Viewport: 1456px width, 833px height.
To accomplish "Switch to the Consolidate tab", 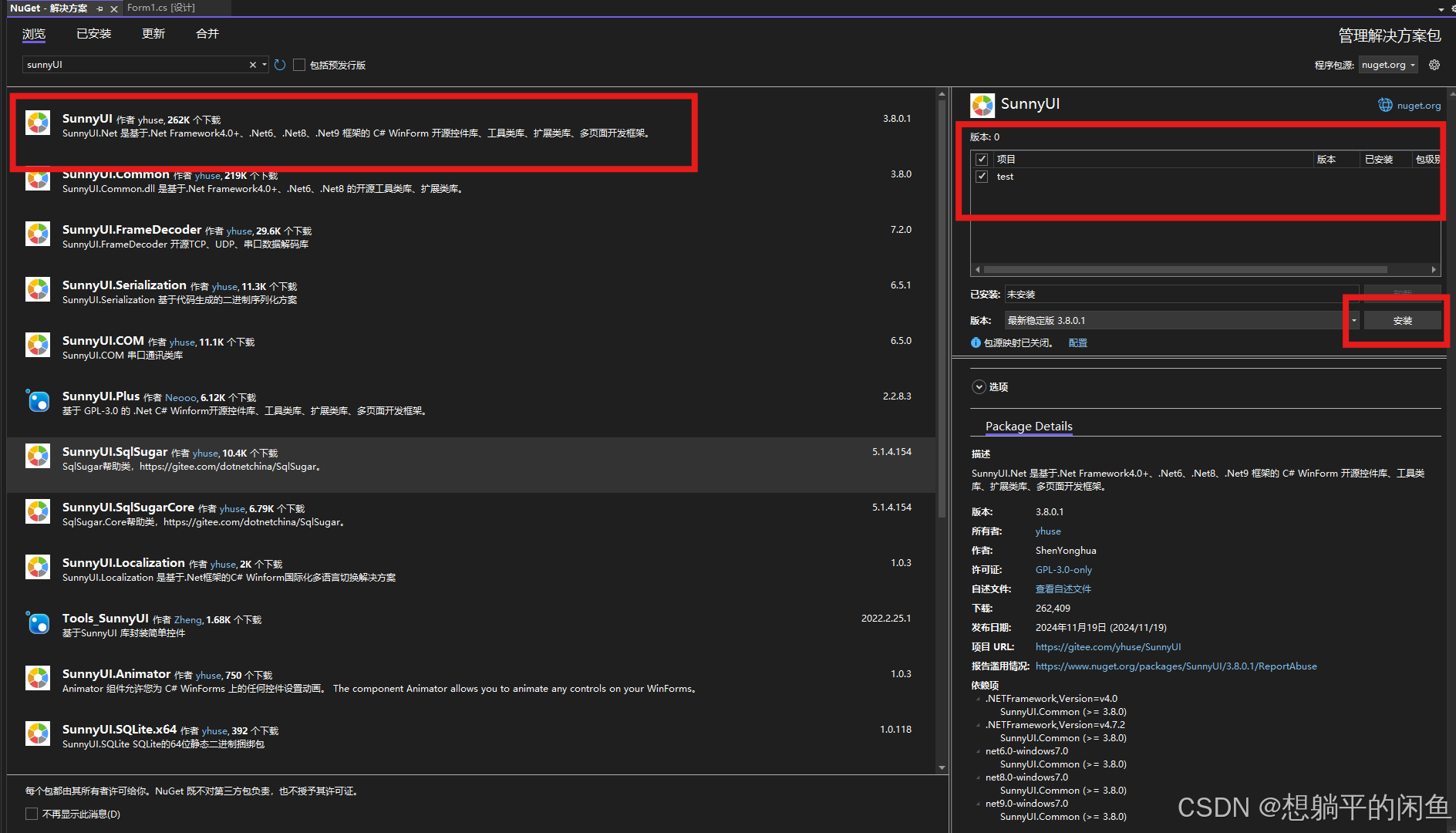I will [x=207, y=34].
